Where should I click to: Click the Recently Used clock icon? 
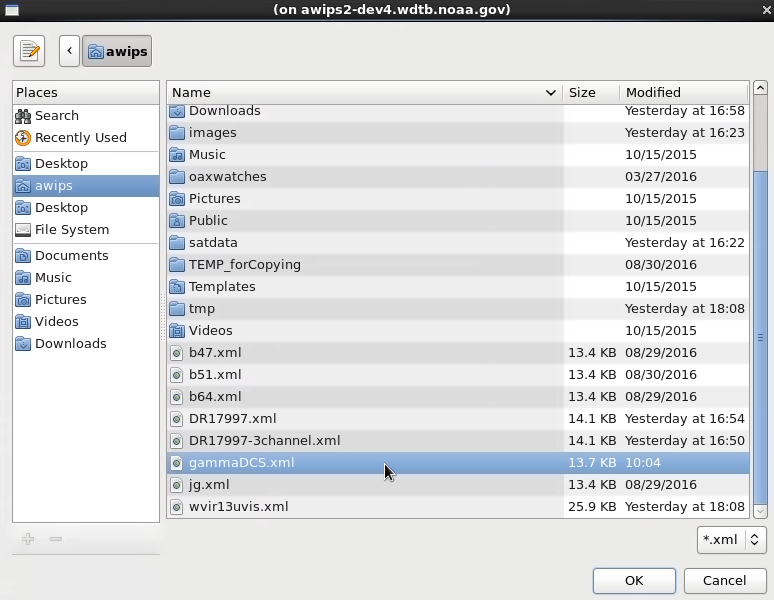[23, 138]
